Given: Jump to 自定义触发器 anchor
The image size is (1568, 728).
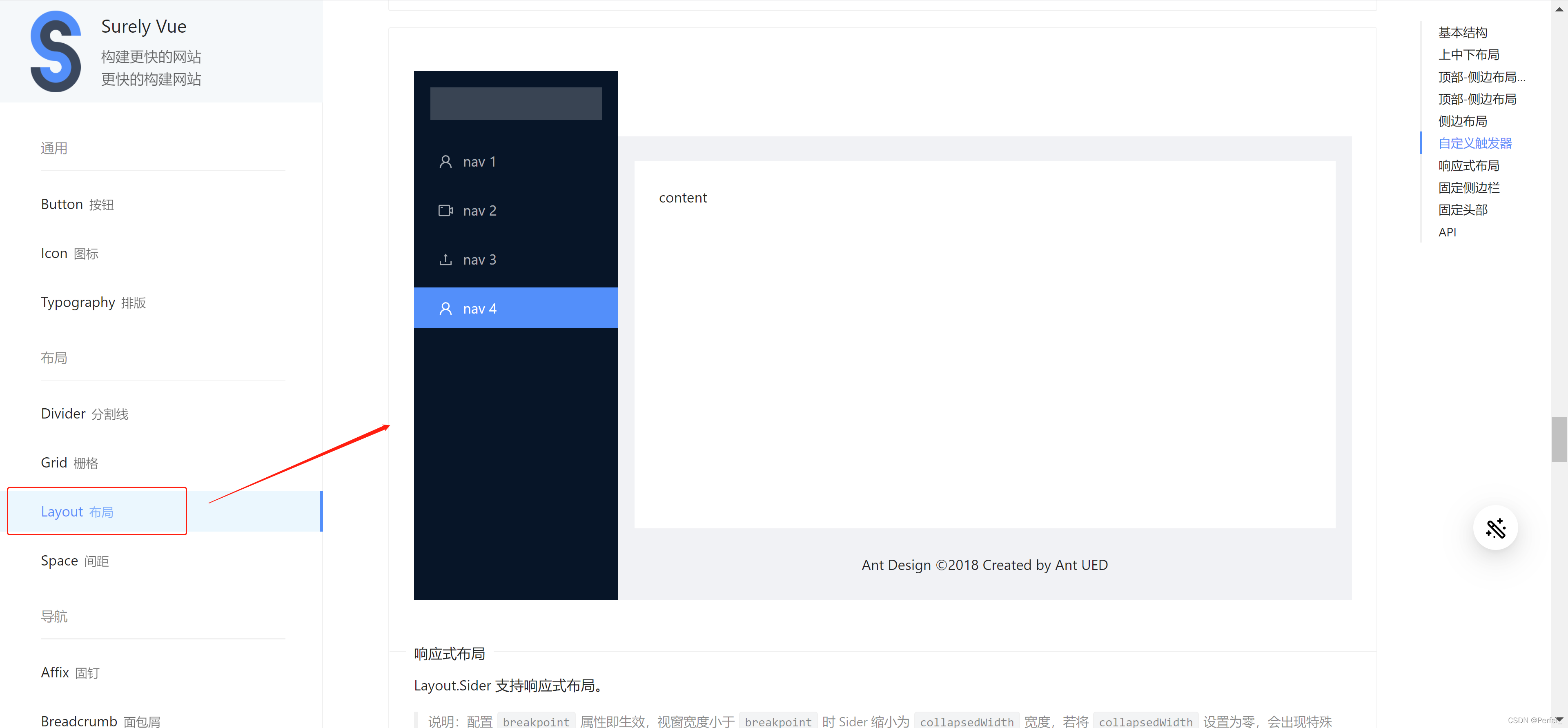Looking at the screenshot, I should point(1475,143).
